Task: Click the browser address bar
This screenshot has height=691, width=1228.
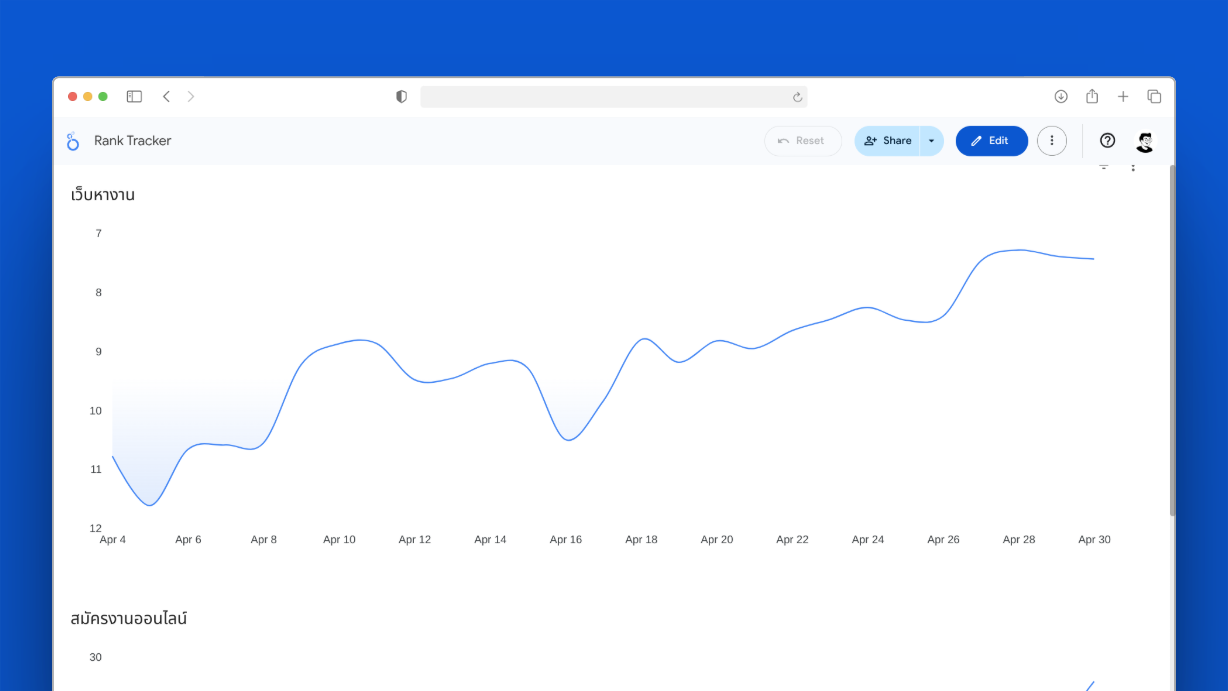Action: (605, 97)
